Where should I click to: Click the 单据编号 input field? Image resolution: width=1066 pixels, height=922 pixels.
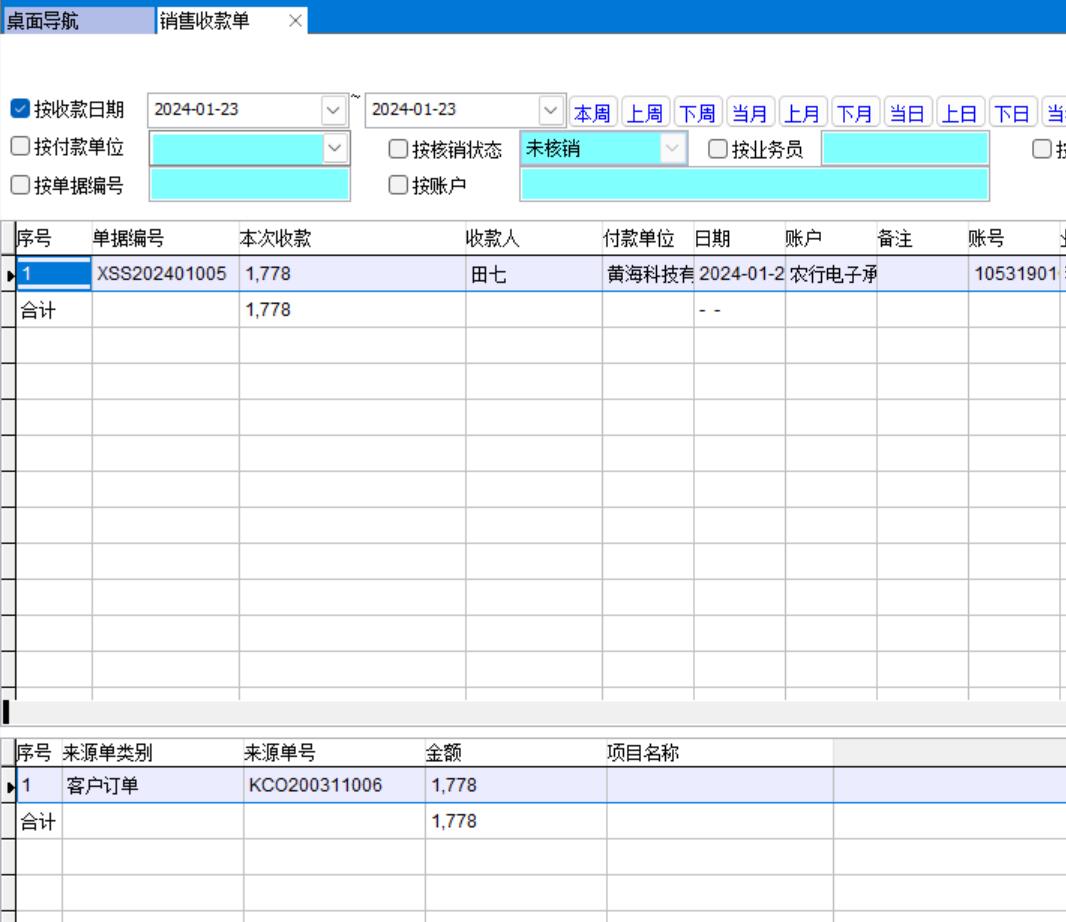(249, 184)
